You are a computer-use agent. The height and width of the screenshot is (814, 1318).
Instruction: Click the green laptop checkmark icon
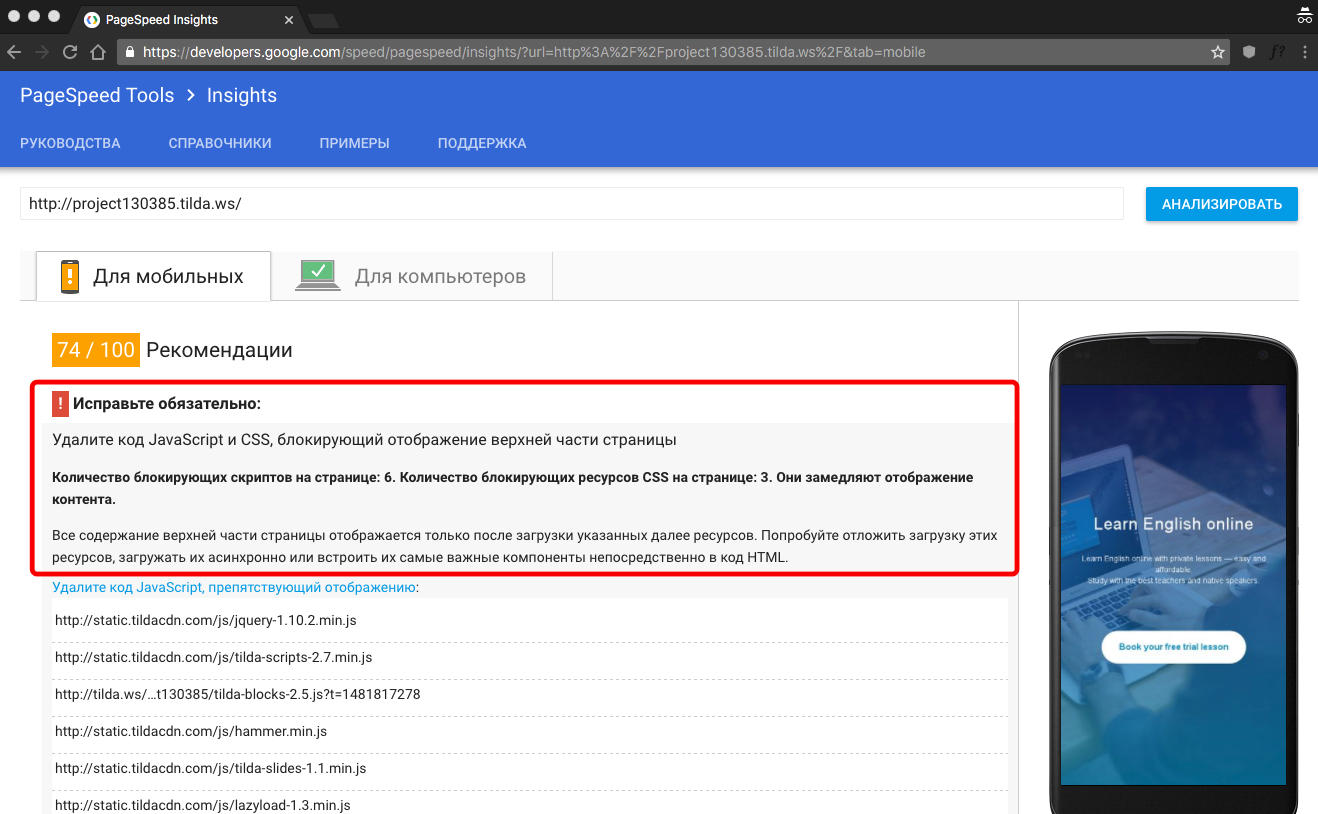pos(319,275)
